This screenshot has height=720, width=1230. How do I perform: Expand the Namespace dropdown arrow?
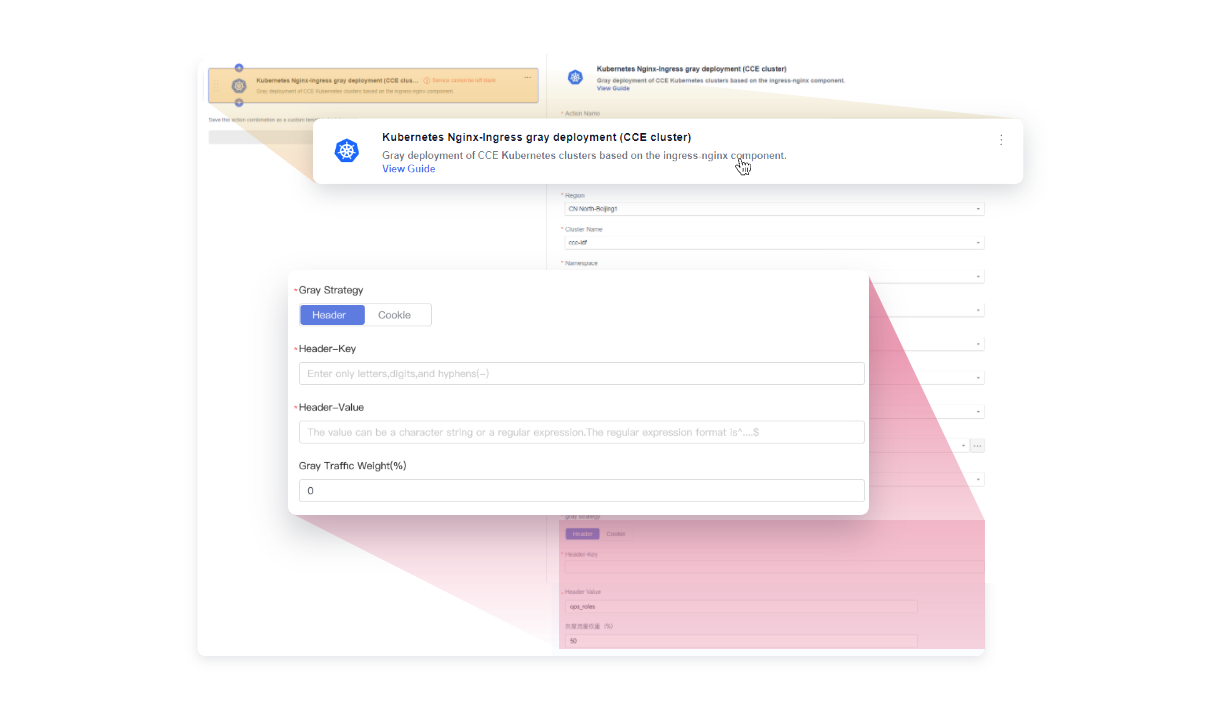click(978, 277)
